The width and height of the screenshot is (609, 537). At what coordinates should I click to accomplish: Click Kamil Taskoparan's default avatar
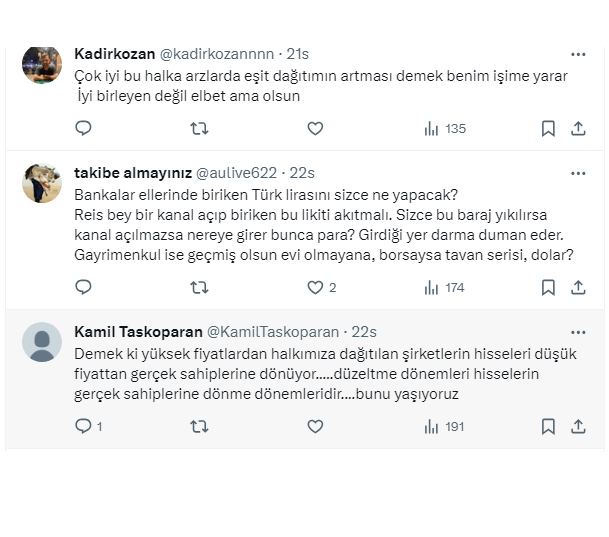pyautogui.click(x=43, y=343)
